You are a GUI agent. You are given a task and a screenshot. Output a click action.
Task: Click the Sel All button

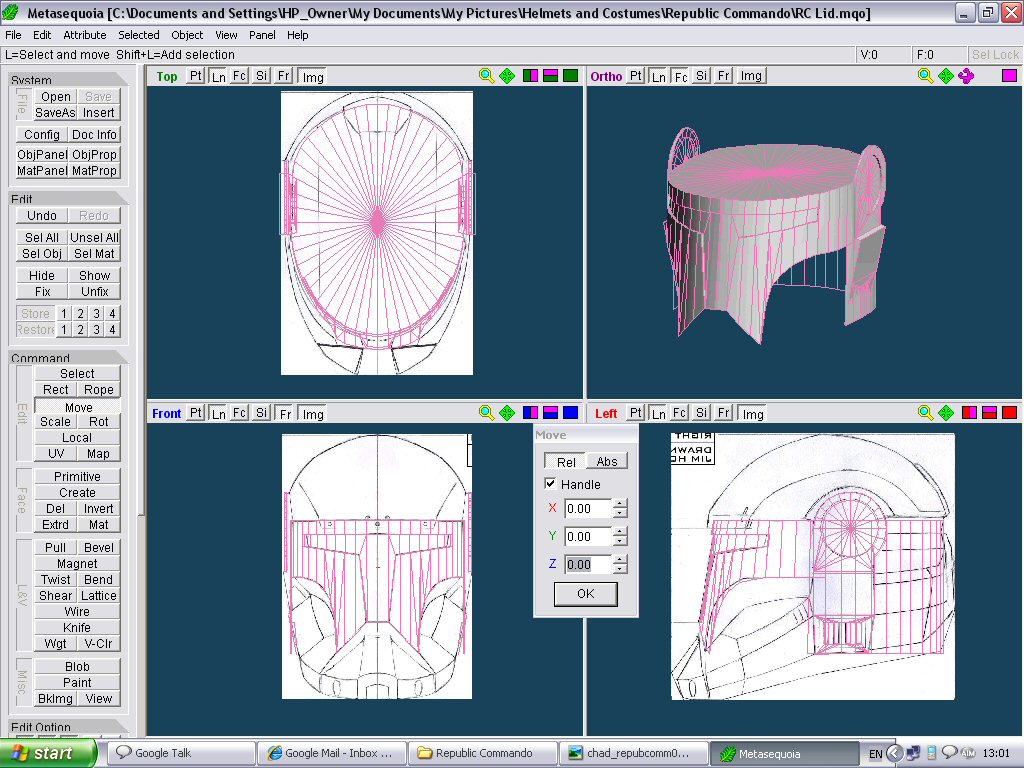(42, 238)
